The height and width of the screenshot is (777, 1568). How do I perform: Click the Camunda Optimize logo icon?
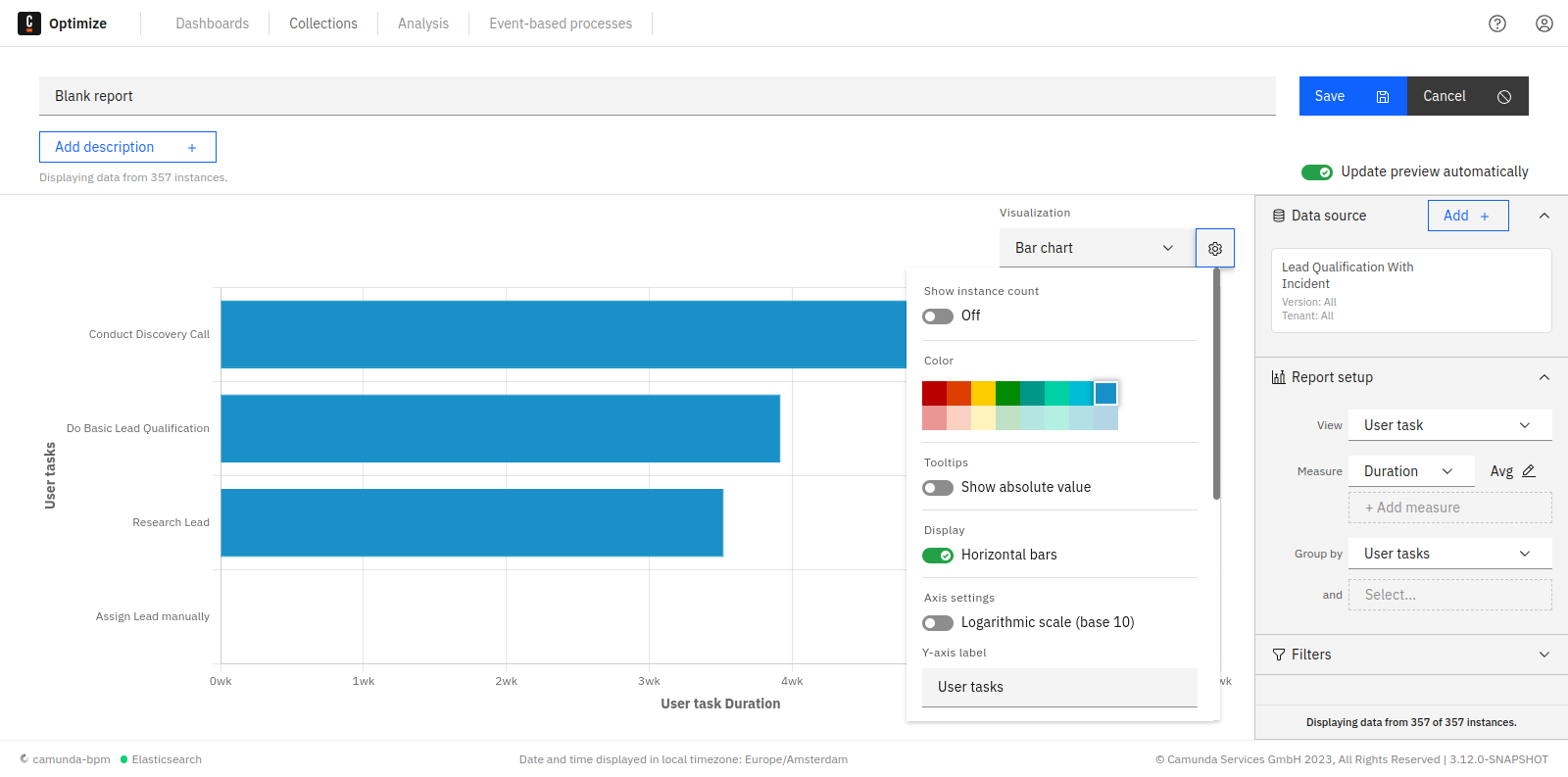[x=29, y=24]
